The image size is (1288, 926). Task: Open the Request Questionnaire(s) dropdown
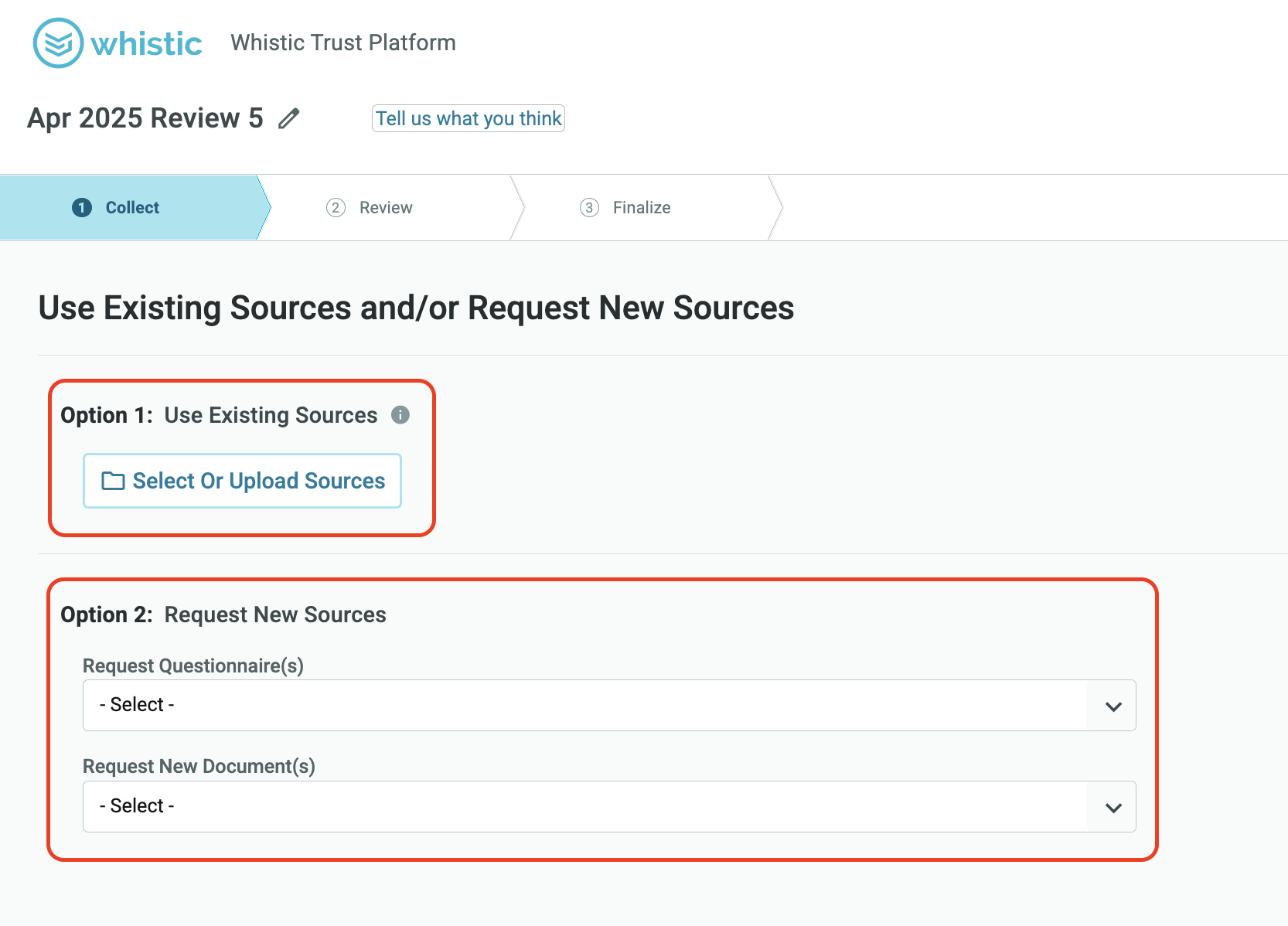click(x=609, y=705)
